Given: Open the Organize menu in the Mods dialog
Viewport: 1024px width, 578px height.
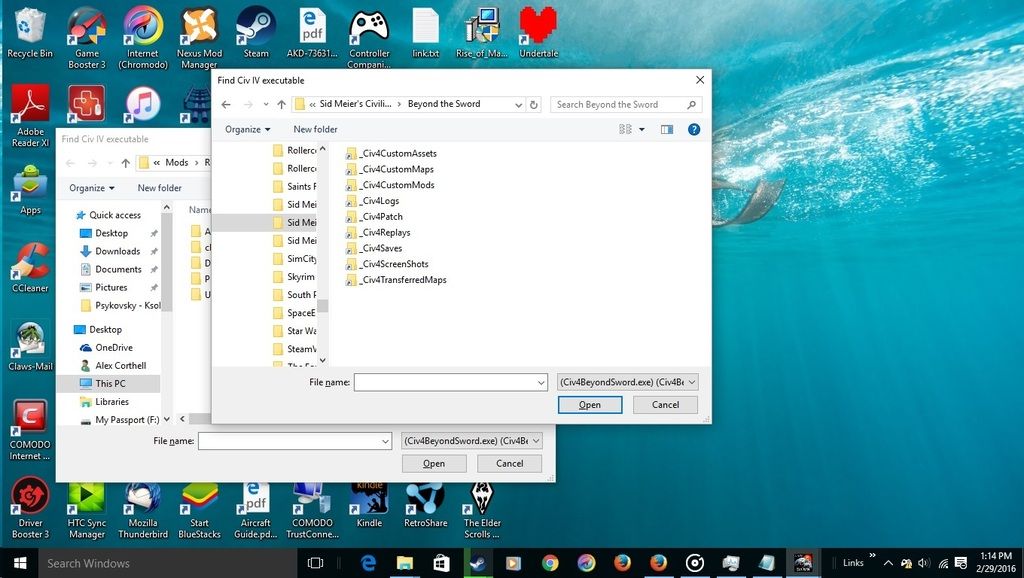Looking at the screenshot, I should click(92, 188).
